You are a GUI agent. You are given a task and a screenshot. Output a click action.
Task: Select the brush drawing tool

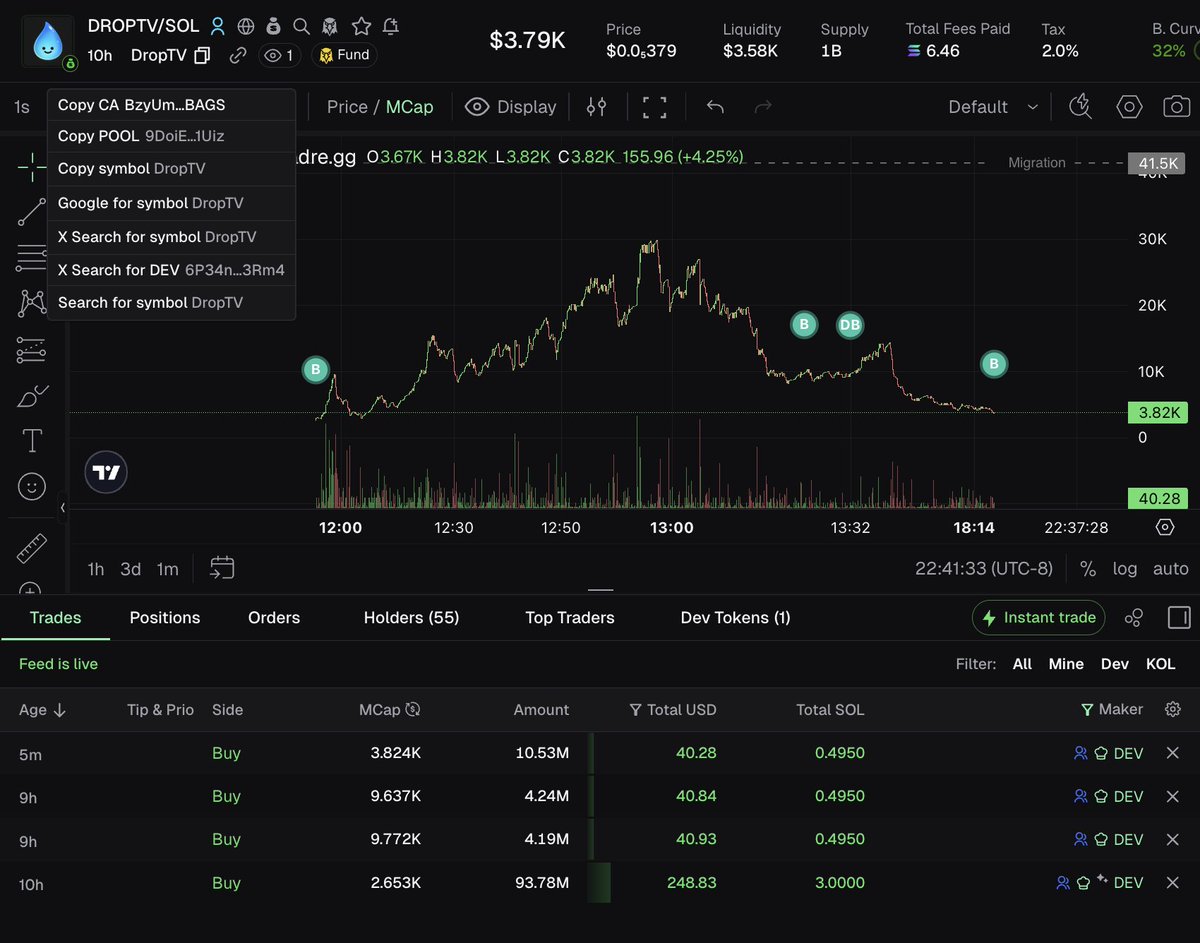(32, 396)
